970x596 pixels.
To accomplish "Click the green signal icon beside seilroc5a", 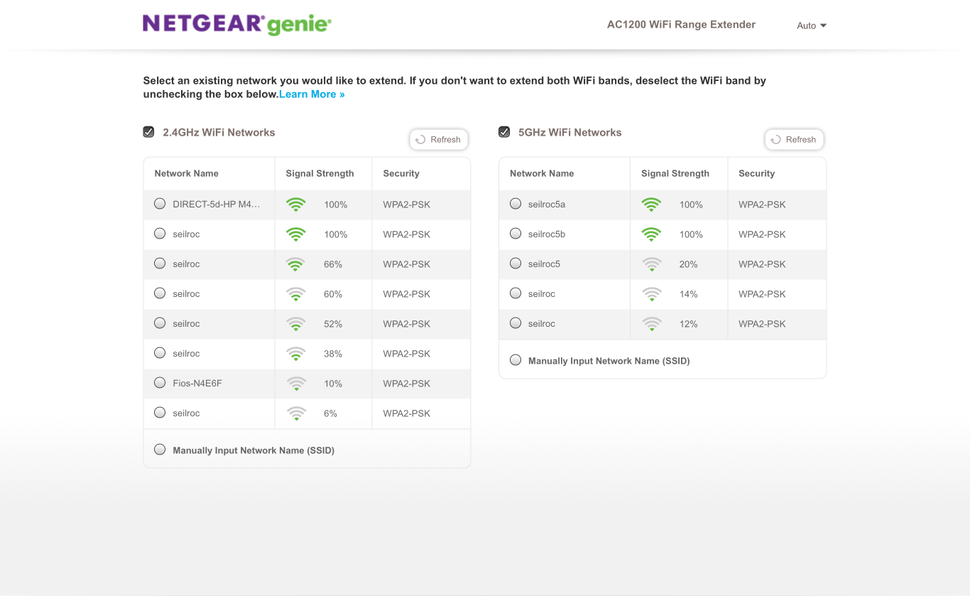I will point(651,203).
